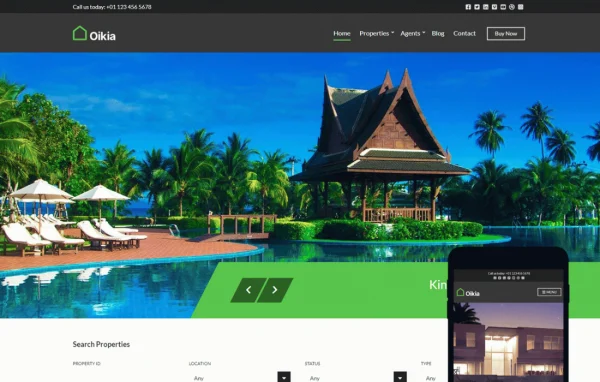600x382 pixels.
Task: Open the Agents menu
Action: coord(412,34)
